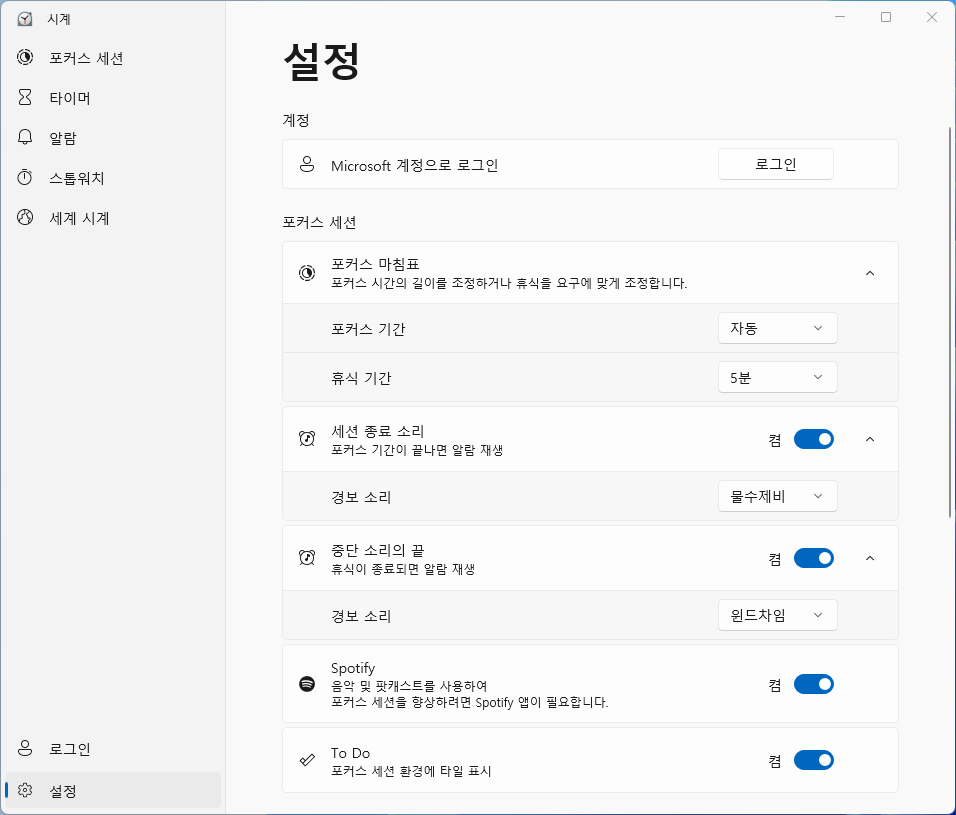Image resolution: width=956 pixels, height=815 pixels.
Task: Click the vertical scrollbar on the right
Action: coord(950,322)
